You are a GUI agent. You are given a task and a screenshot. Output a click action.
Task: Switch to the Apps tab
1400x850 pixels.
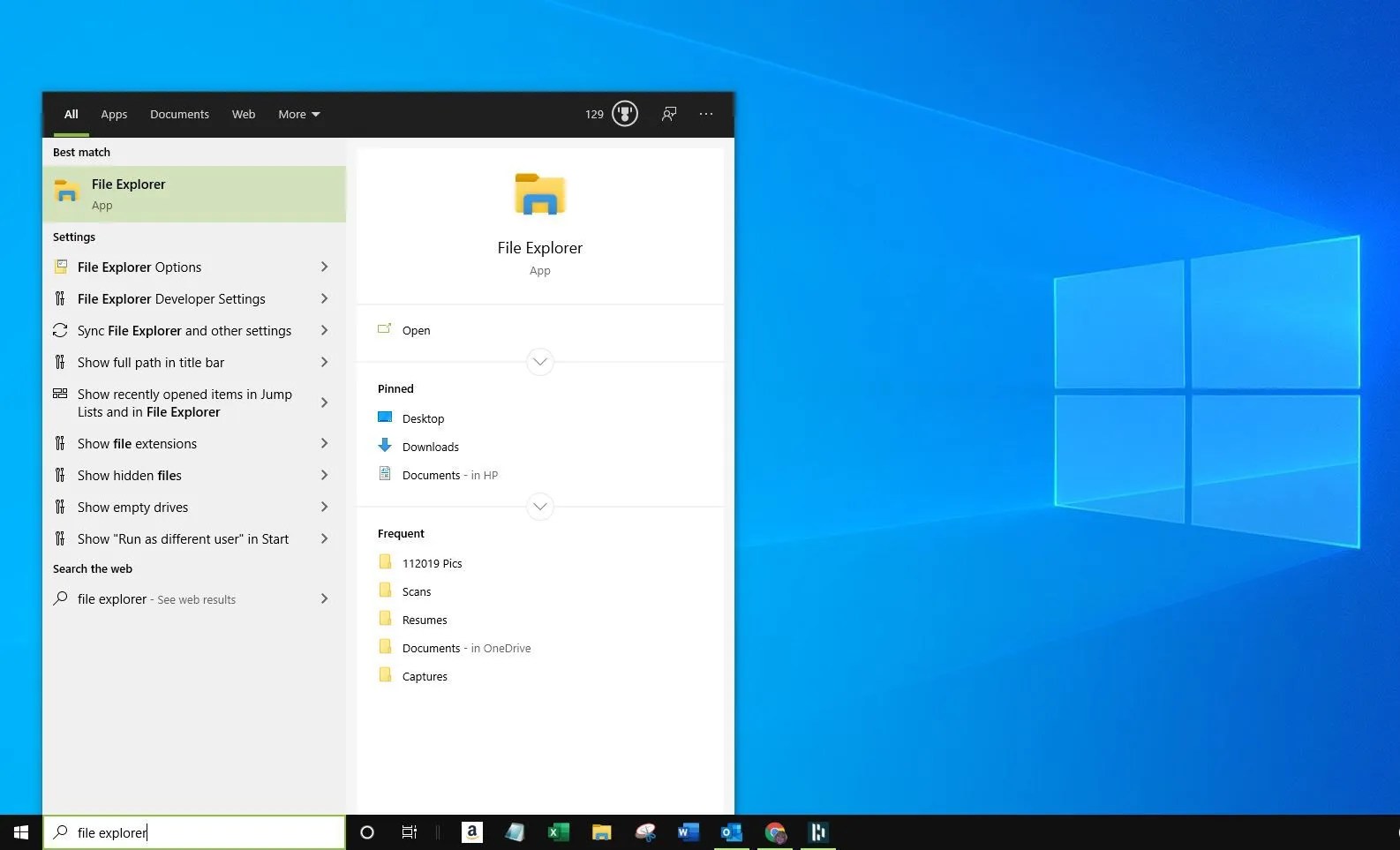[114, 114]
